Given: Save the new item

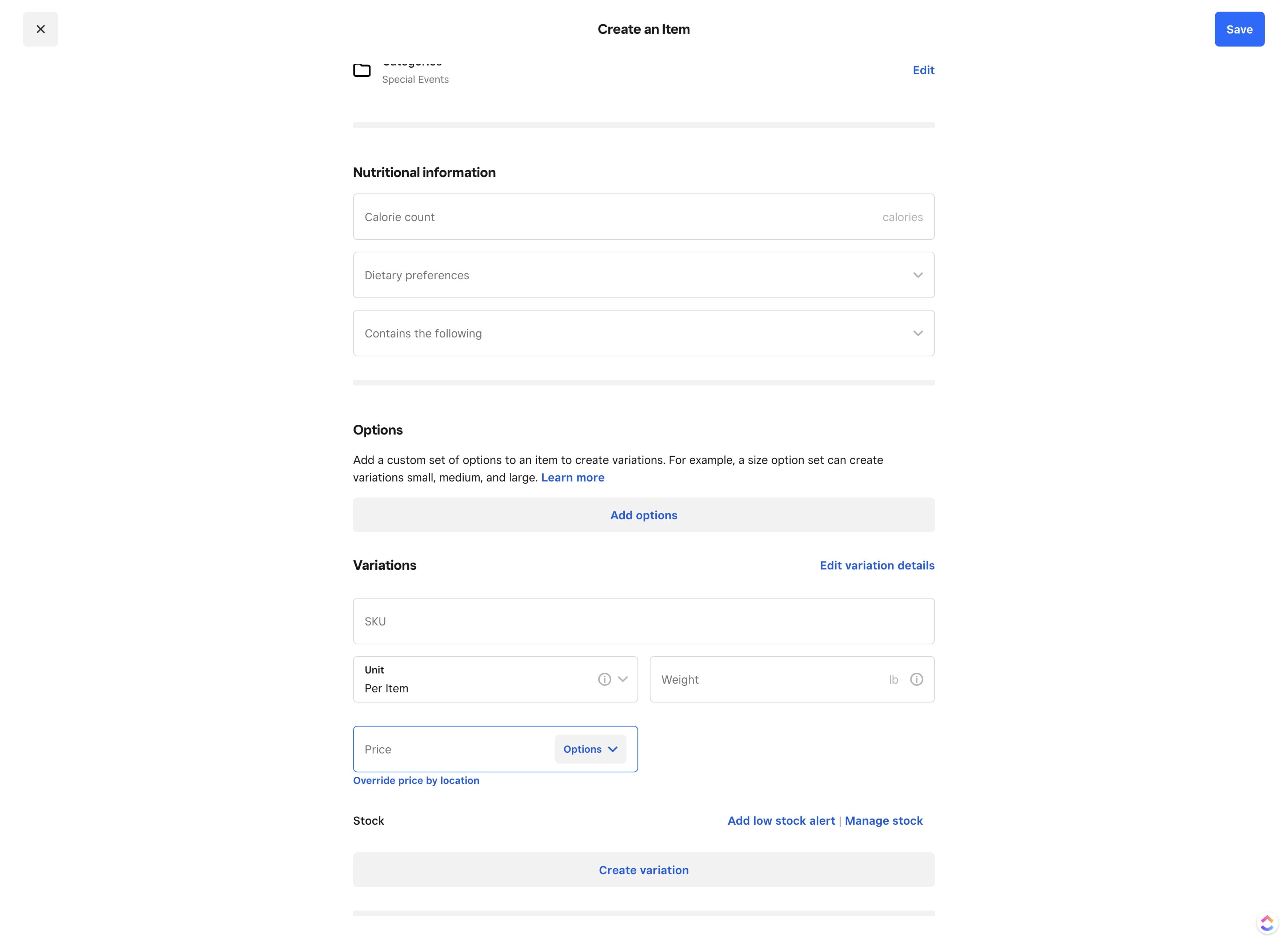Looking at the screenshot, I should click(x=1239, y=29).
